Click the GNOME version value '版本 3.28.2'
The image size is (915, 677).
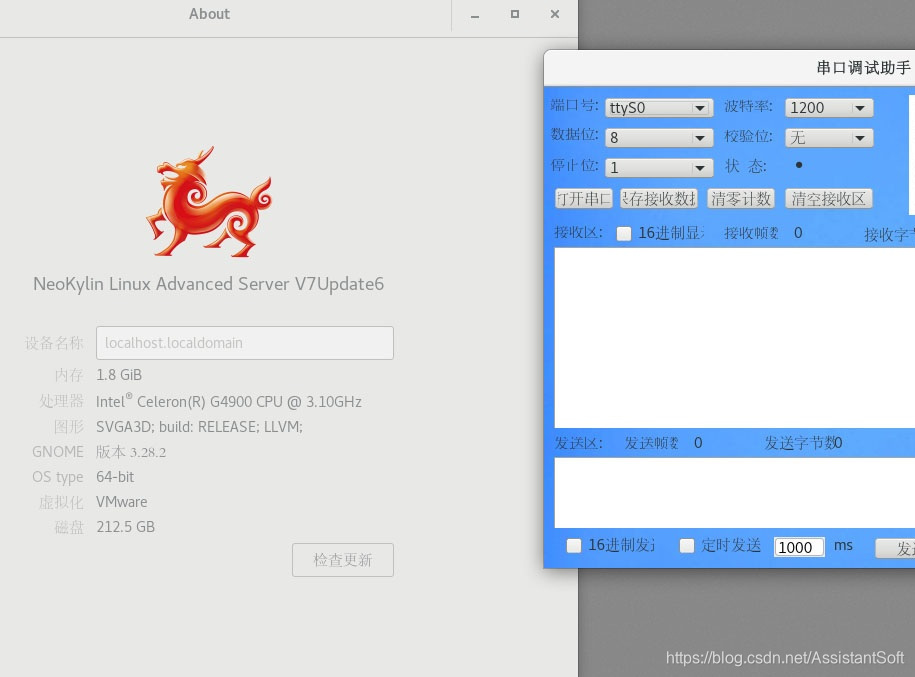(x=131, y=452)
